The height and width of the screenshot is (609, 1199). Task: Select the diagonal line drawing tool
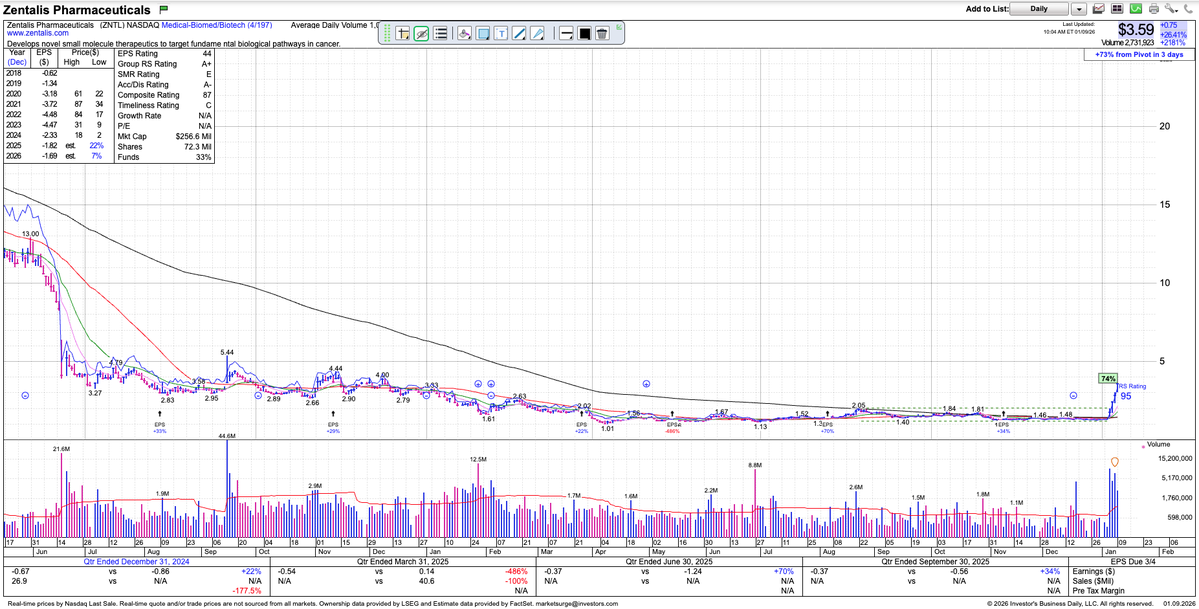(x=519, y=33)
